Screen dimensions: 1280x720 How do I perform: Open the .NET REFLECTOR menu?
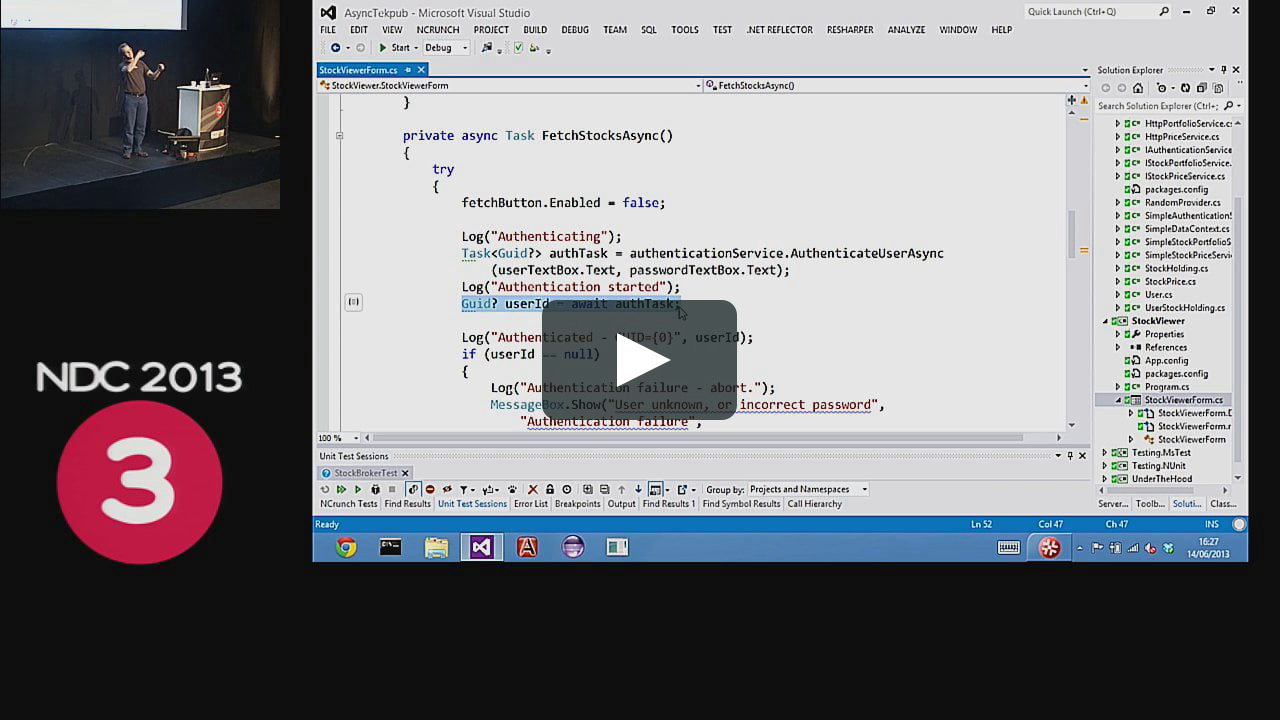point(780,30)
